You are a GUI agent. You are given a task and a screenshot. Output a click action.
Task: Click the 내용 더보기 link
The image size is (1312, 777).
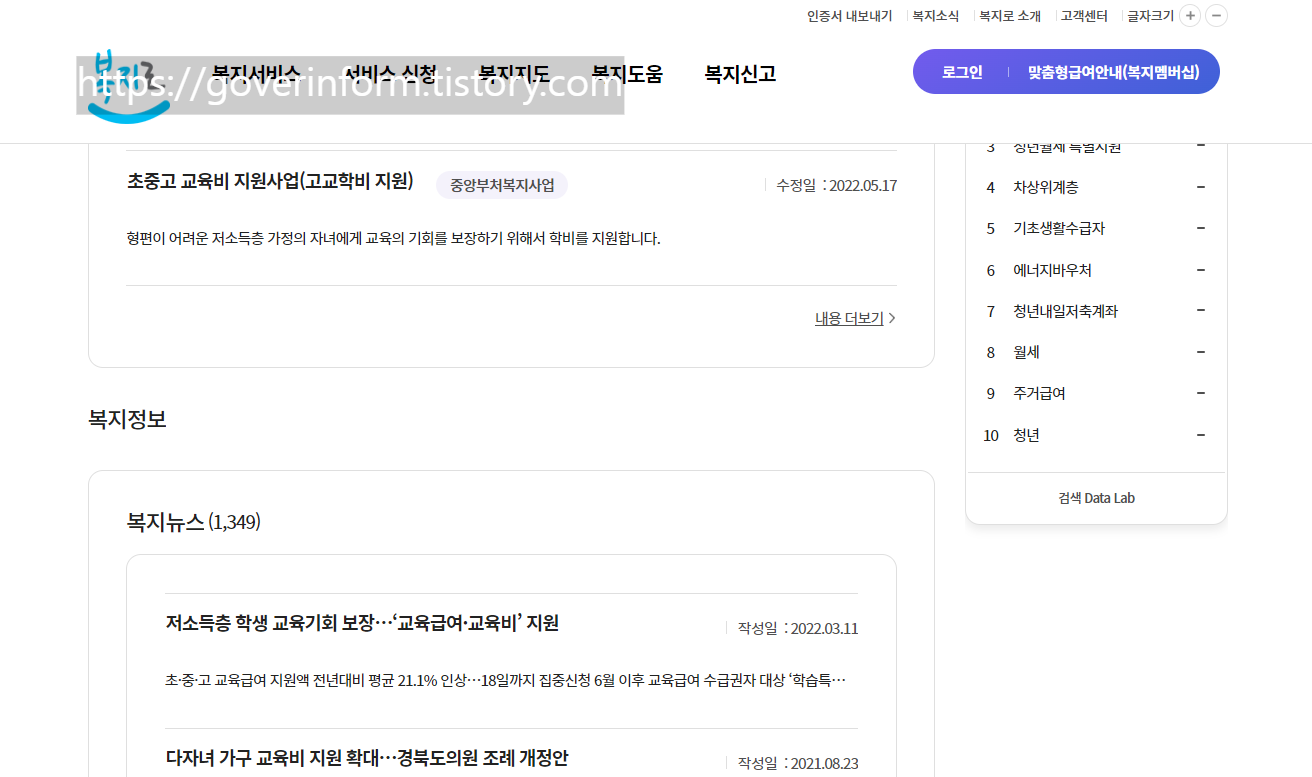848,317
